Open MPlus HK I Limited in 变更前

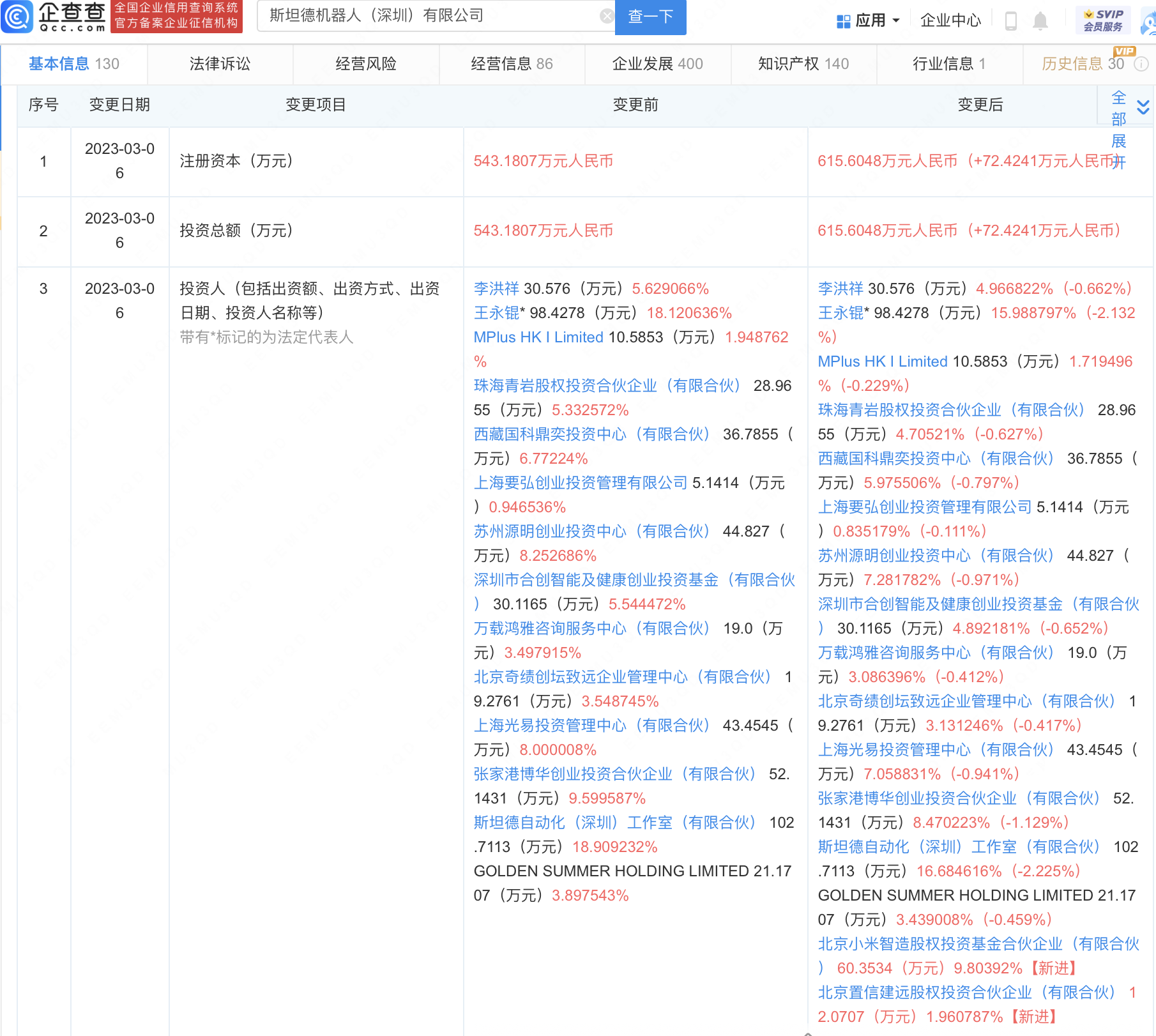pyautogui.click(x=538, y=337)
